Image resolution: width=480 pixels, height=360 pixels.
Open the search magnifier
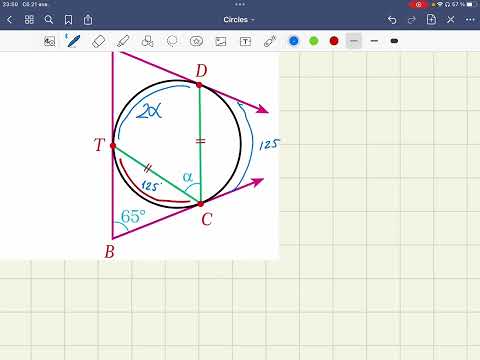pos(49,20)
